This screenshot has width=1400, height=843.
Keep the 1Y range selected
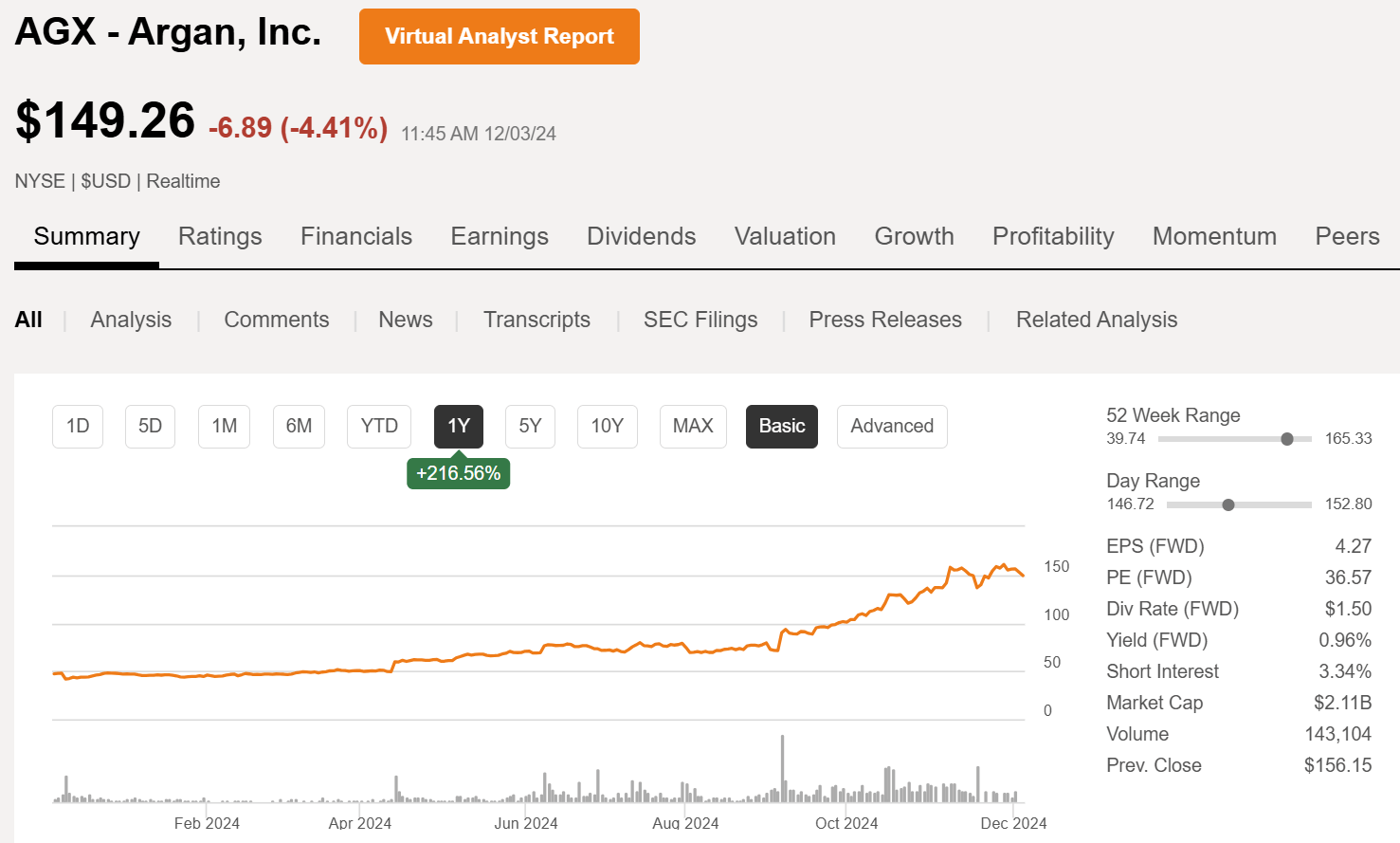[x=458, y=427]
